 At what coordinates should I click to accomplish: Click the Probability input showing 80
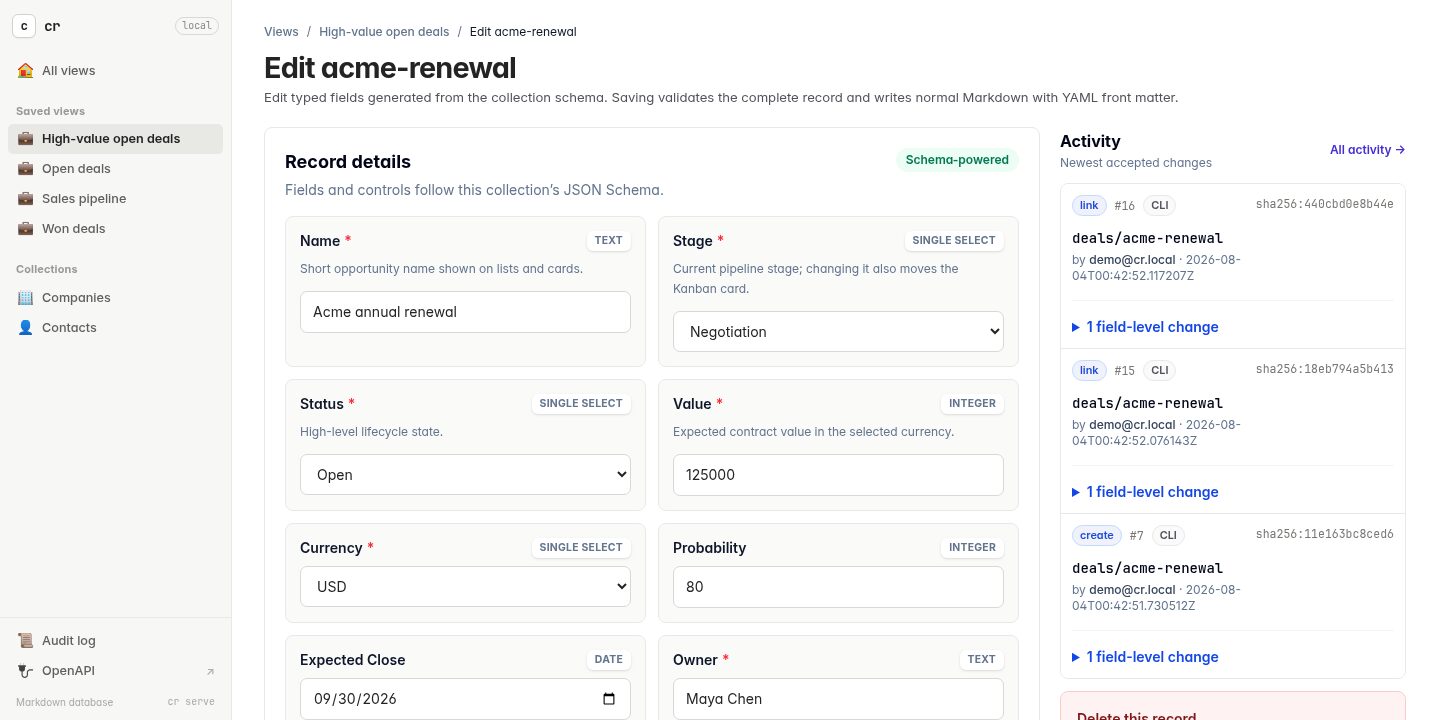click(838, 587)
